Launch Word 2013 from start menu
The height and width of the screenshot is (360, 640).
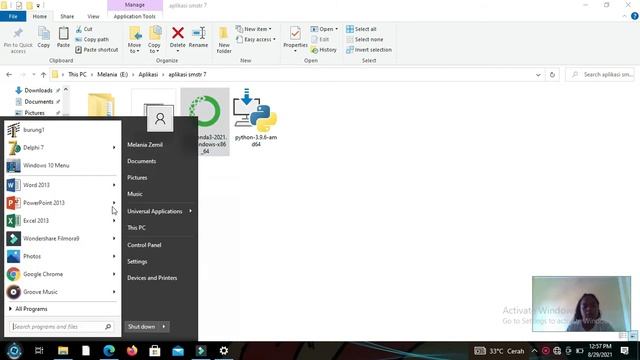pyautogui.click(x=62, y=185)
